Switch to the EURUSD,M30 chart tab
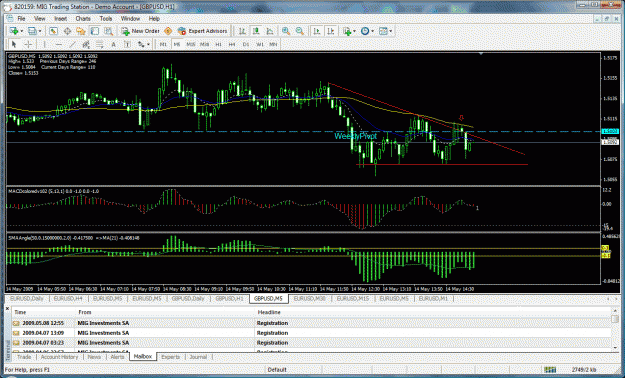625x378 pixels. [310, 298]
